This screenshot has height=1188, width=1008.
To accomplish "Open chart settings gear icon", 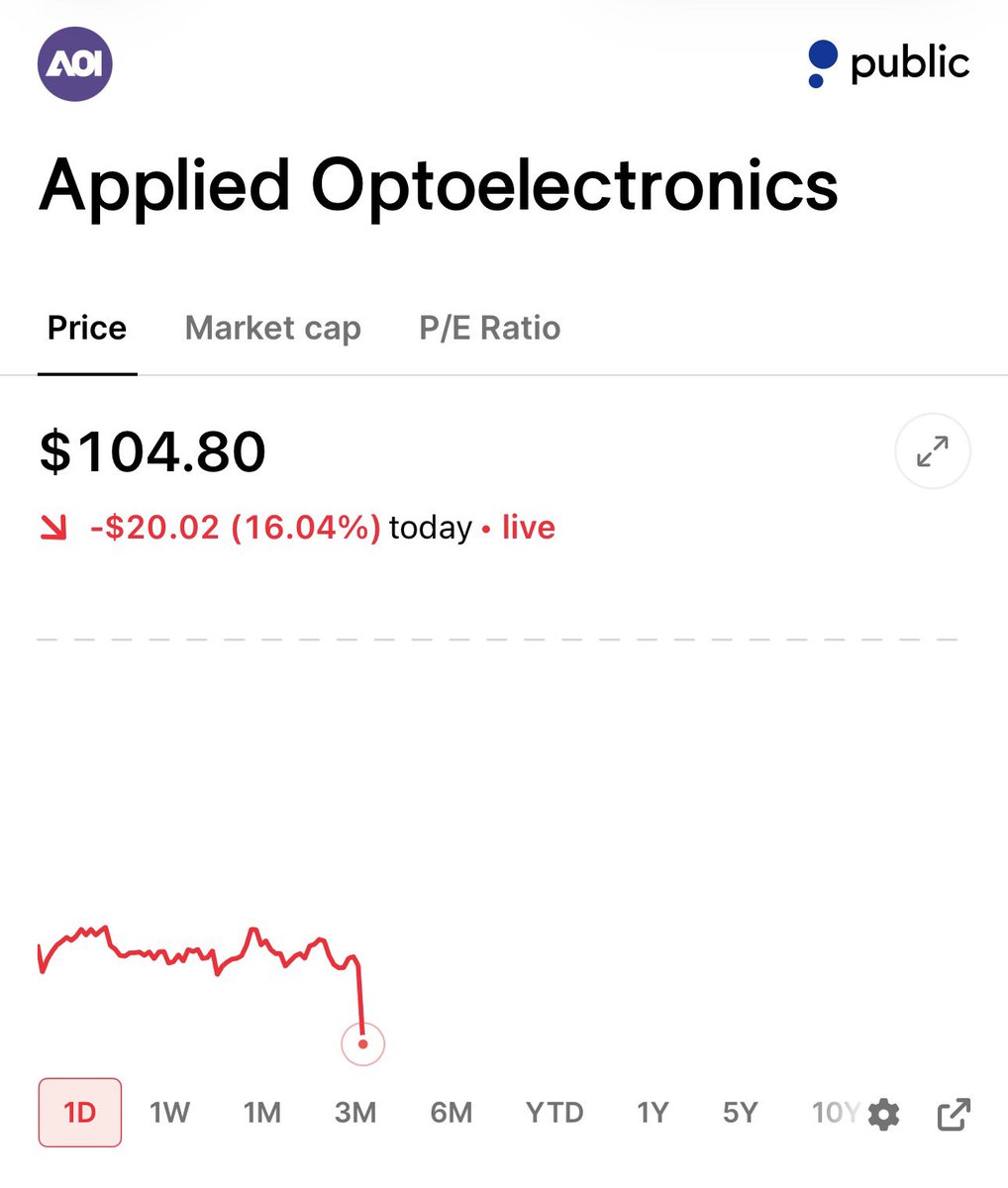I will point(883,1115).
